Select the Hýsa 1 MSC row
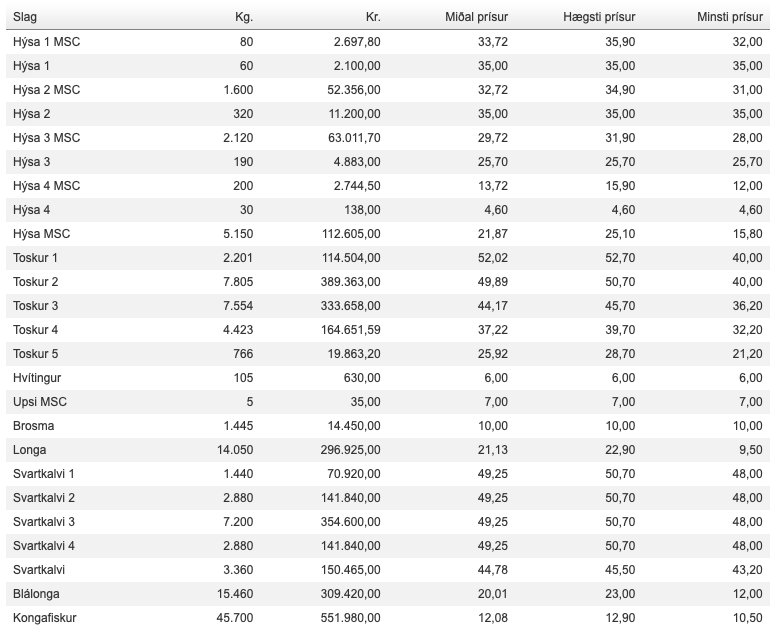Viewport: 775px width, 639px height. click(388, 42)
